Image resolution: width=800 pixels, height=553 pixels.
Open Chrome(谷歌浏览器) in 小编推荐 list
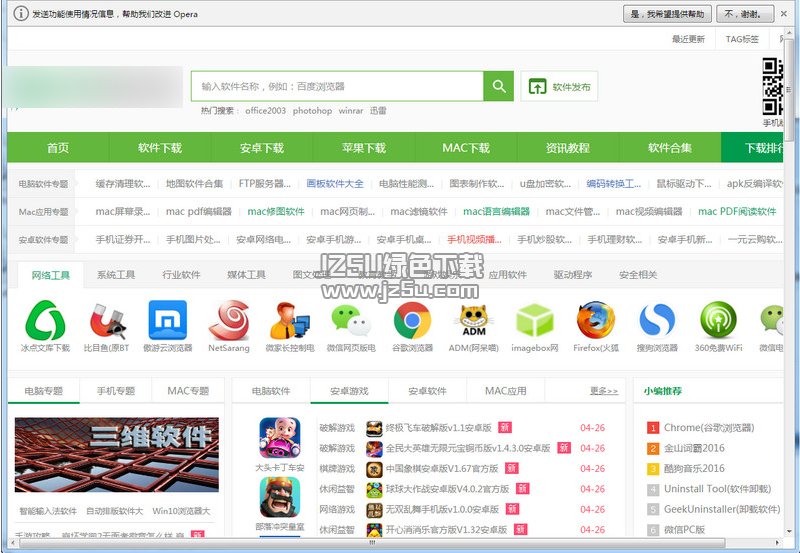[x=709, y=428]
